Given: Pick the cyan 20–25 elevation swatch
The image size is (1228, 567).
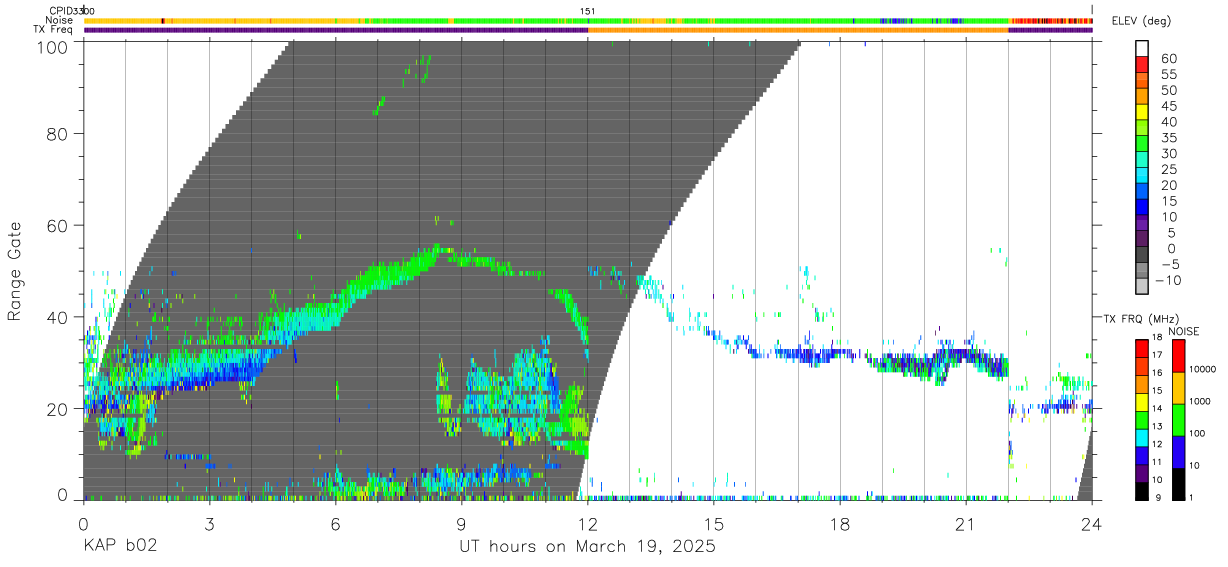Looking at the screenshot, I should click(x=1142, y=177).
